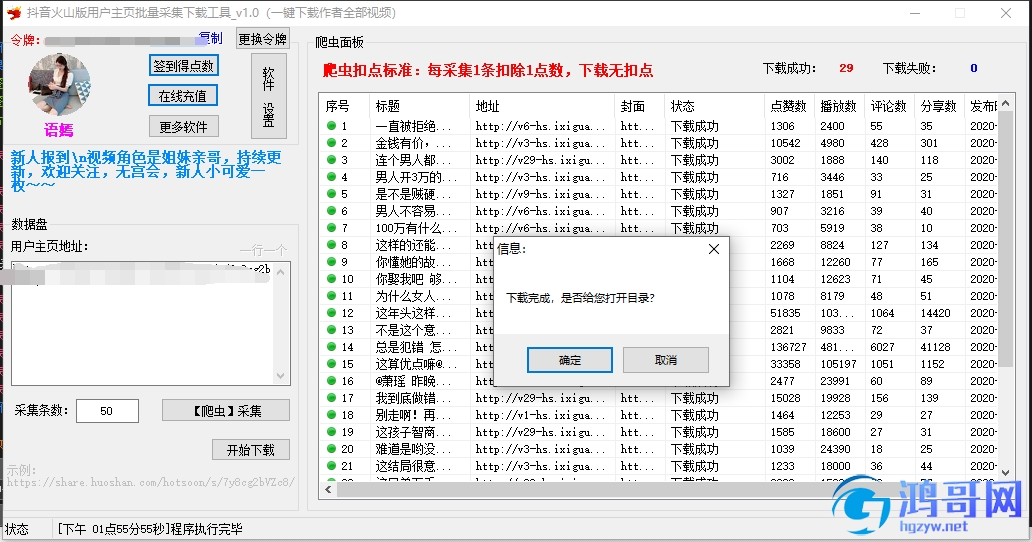Click green status dot of row 4

point(331,177)
